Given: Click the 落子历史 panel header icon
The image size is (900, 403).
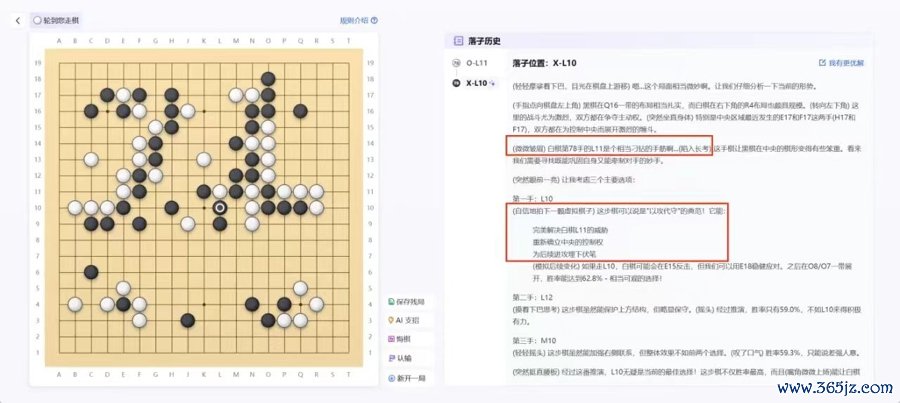Looking at the screenshot, I should click(458, 41).
